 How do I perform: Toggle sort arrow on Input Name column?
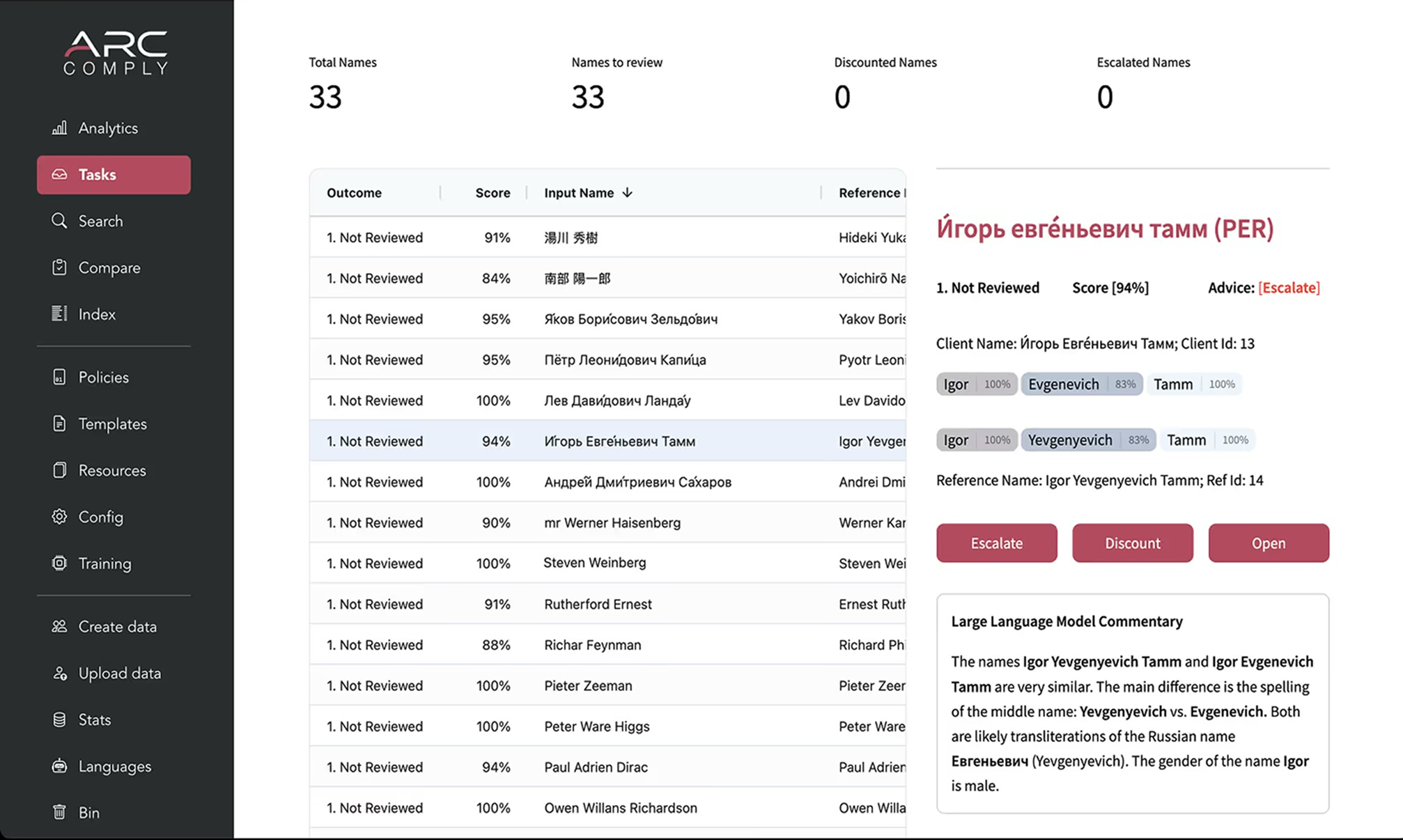627,193
